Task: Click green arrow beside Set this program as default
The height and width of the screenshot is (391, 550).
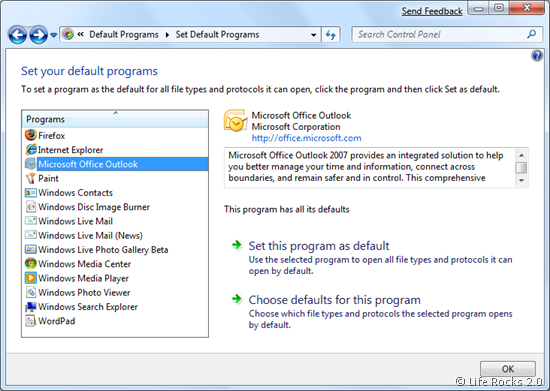Action: 237,245
